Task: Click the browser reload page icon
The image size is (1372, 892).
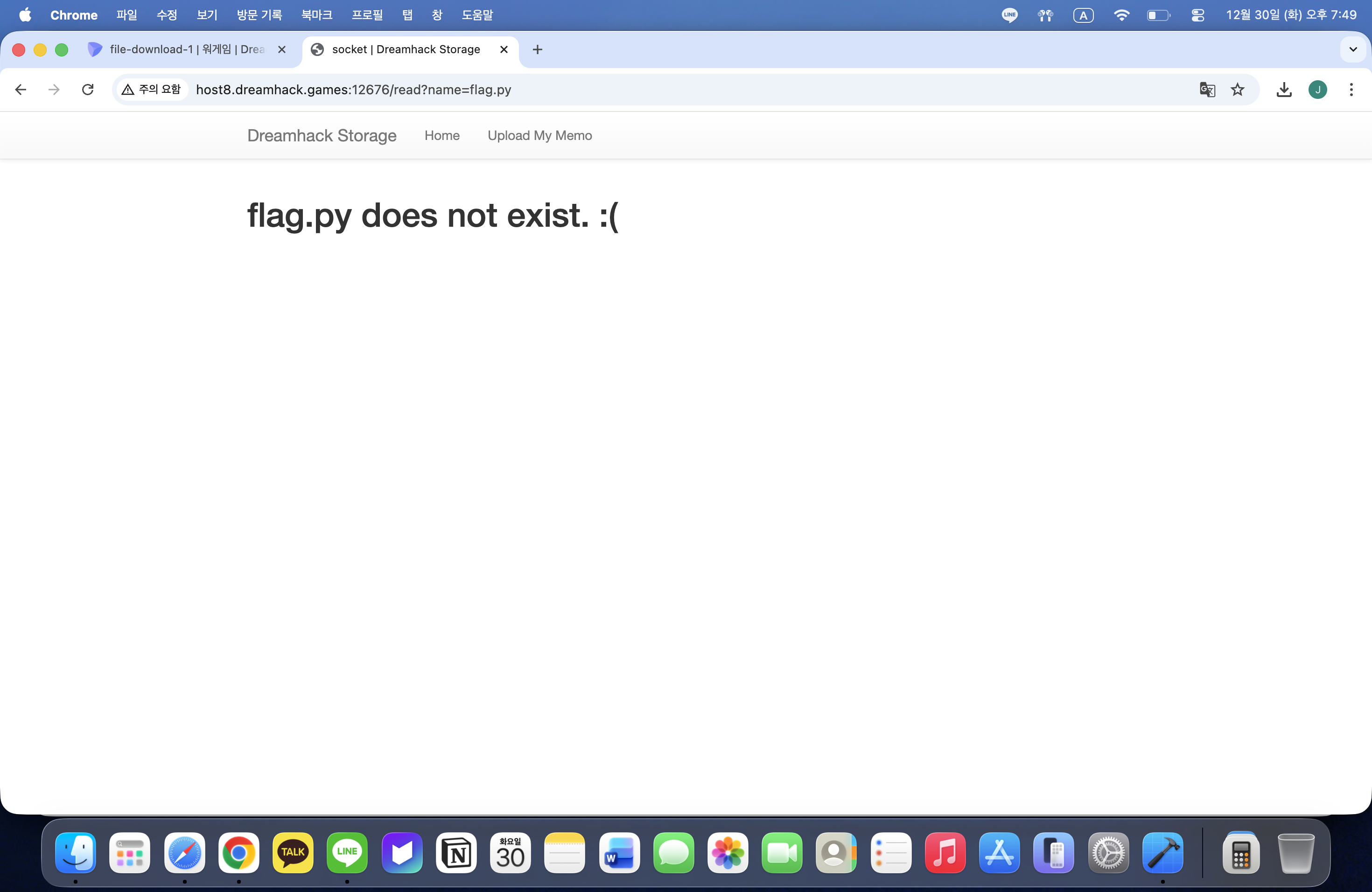Action: tap(88, 89)
